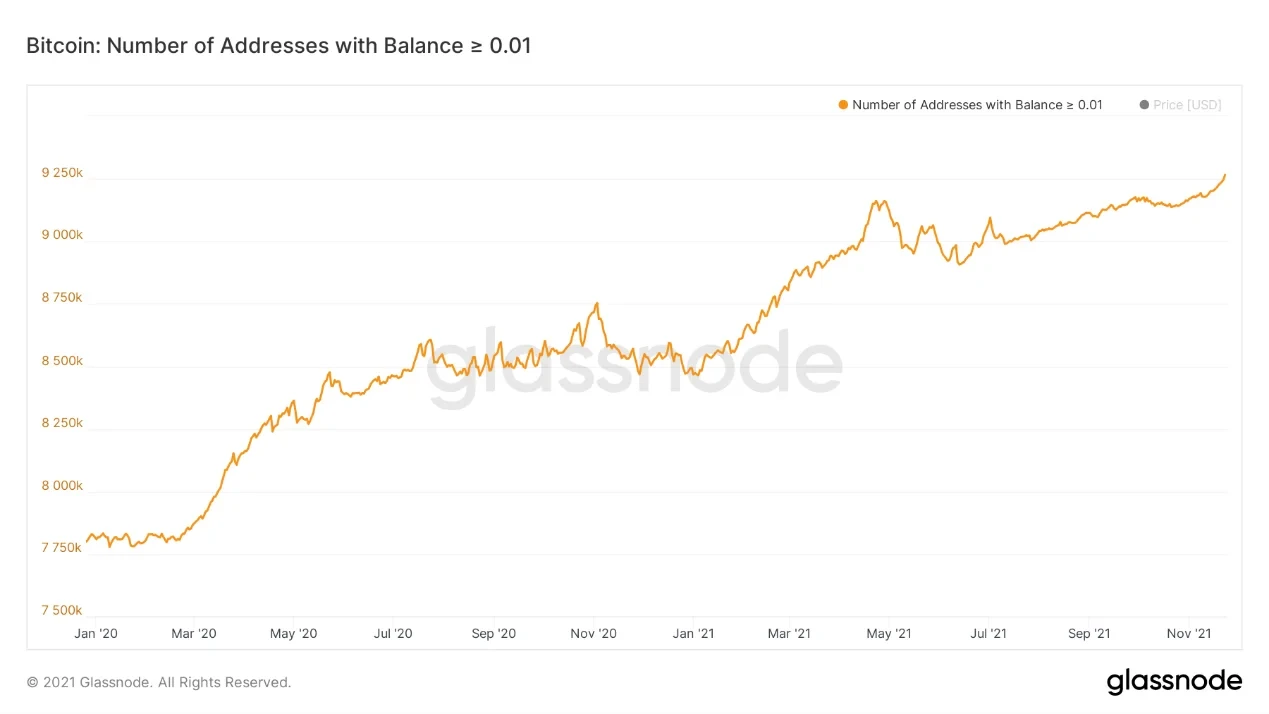Click the glassnode watermark in chart center
This screenshot has height=714, width=1269.
(x=635, y=367)
